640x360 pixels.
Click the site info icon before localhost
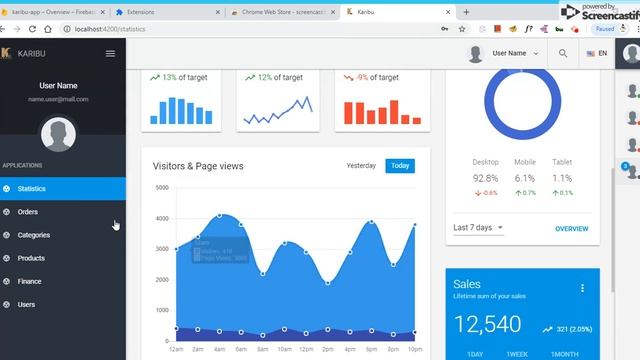click(x=67, y=29)
